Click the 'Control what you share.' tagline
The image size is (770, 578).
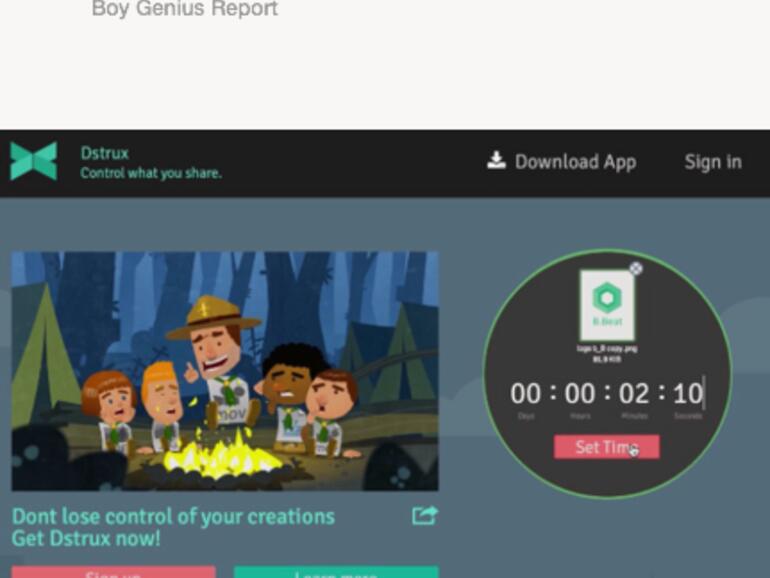pos(151,173)
